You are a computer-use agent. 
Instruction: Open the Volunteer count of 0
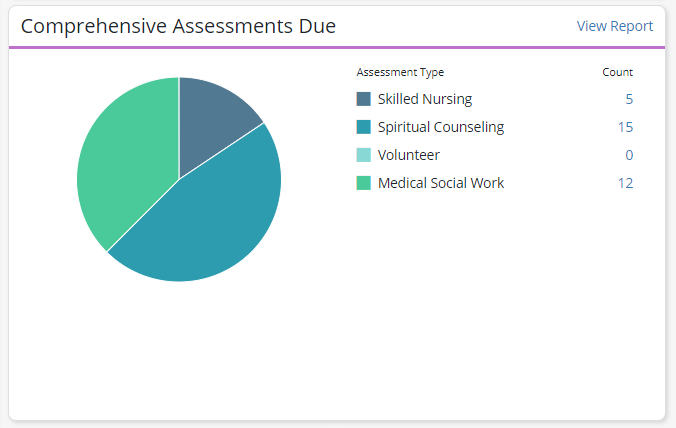click(x=629, y=155)
